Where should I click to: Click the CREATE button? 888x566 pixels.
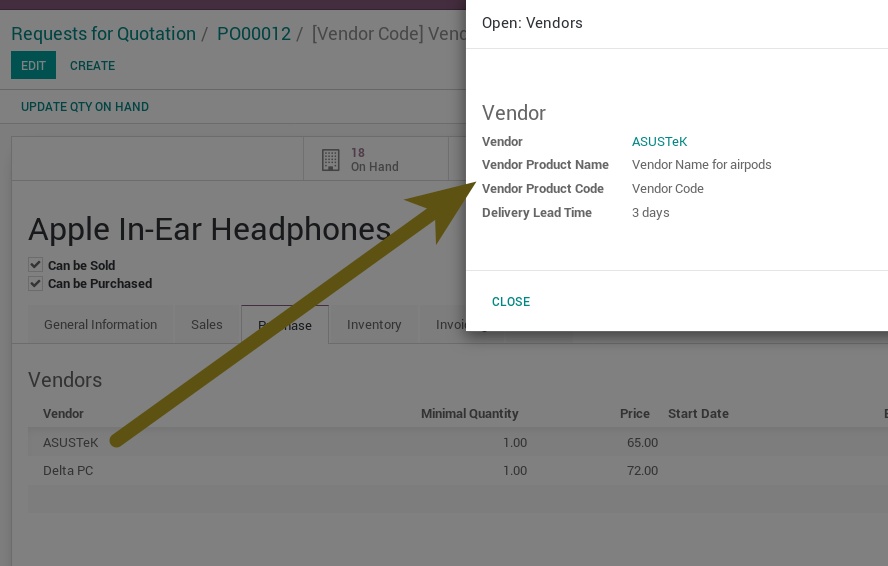(x=92, y=66)
